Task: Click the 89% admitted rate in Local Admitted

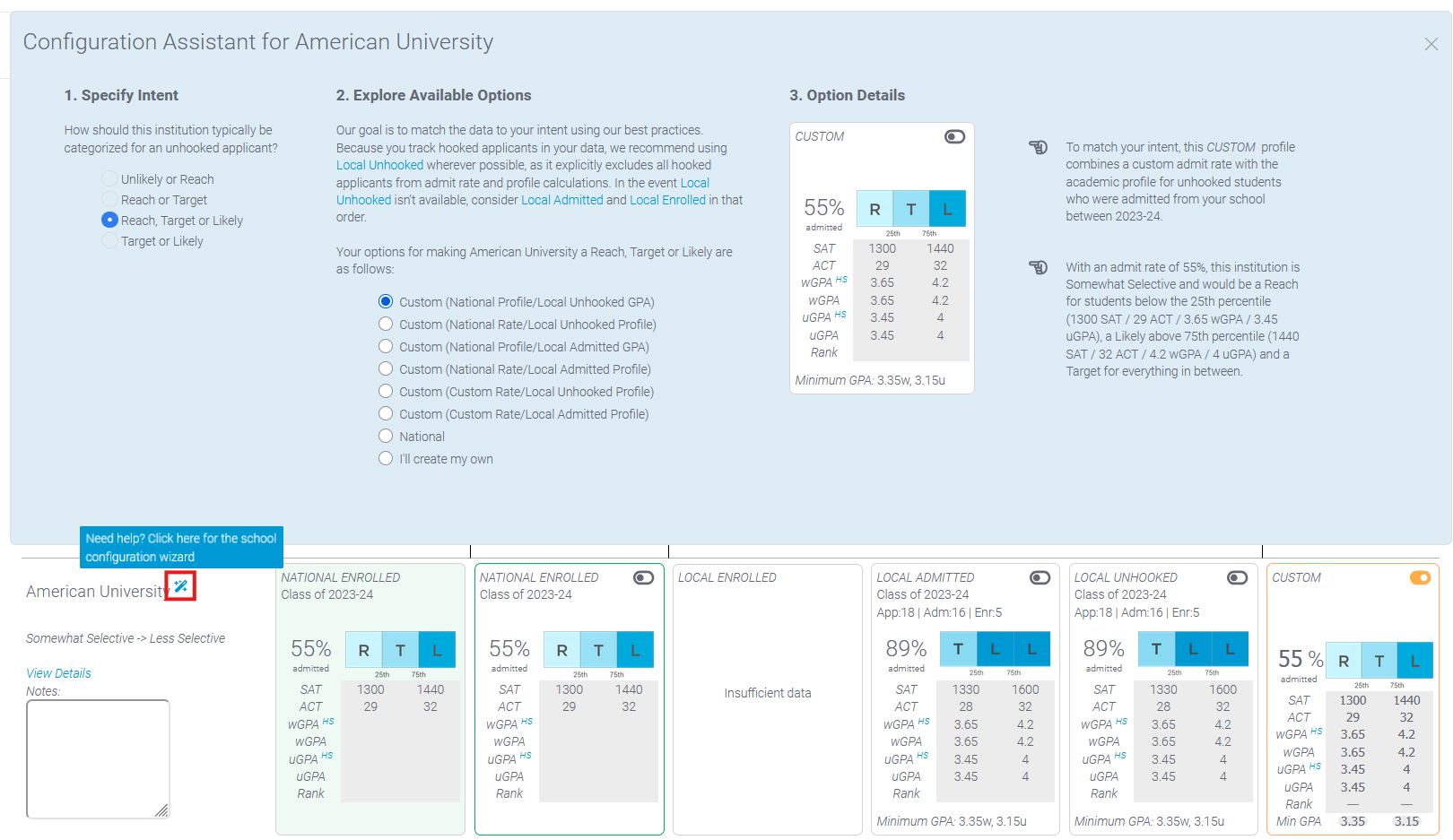Action: (x=906, y=648)
